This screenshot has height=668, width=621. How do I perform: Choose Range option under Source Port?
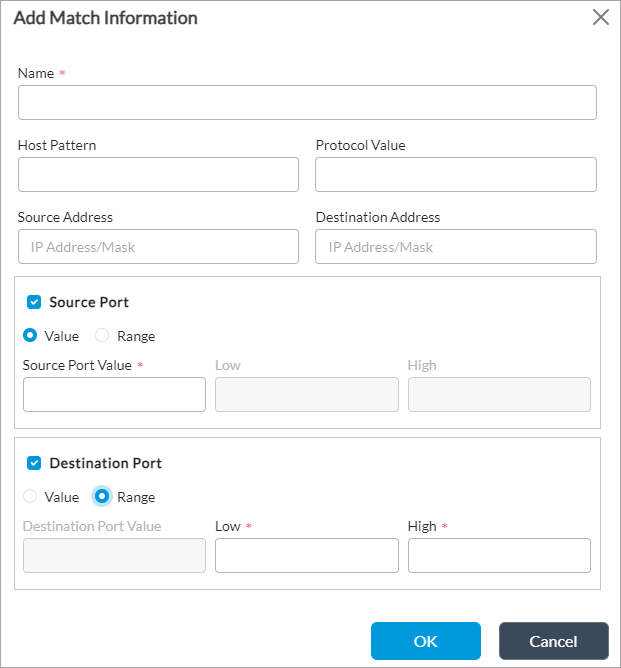(102, 336)
